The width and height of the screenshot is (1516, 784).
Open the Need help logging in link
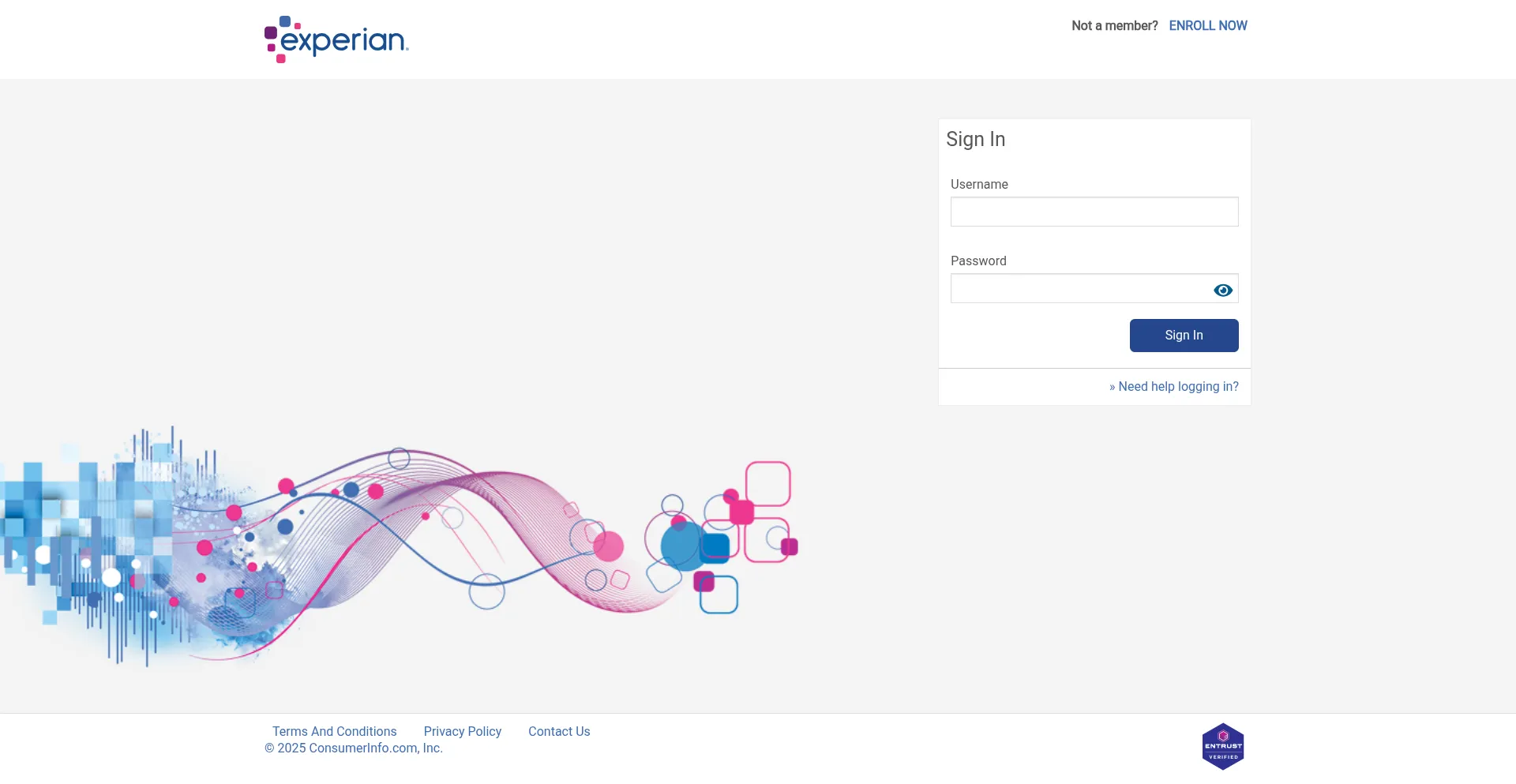(1177, 387)
